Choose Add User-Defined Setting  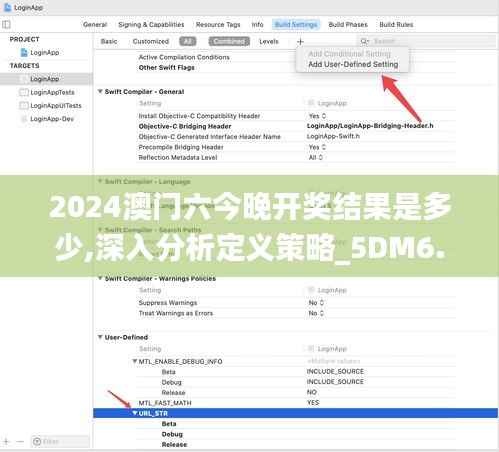pos(353,64)
